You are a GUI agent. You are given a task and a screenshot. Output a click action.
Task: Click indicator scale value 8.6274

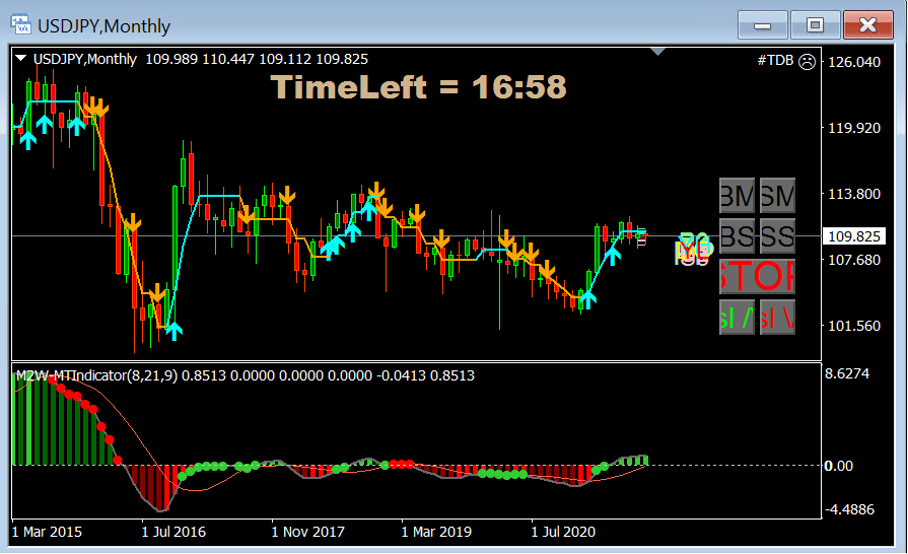pyautogui.click(x=847, y=373)
